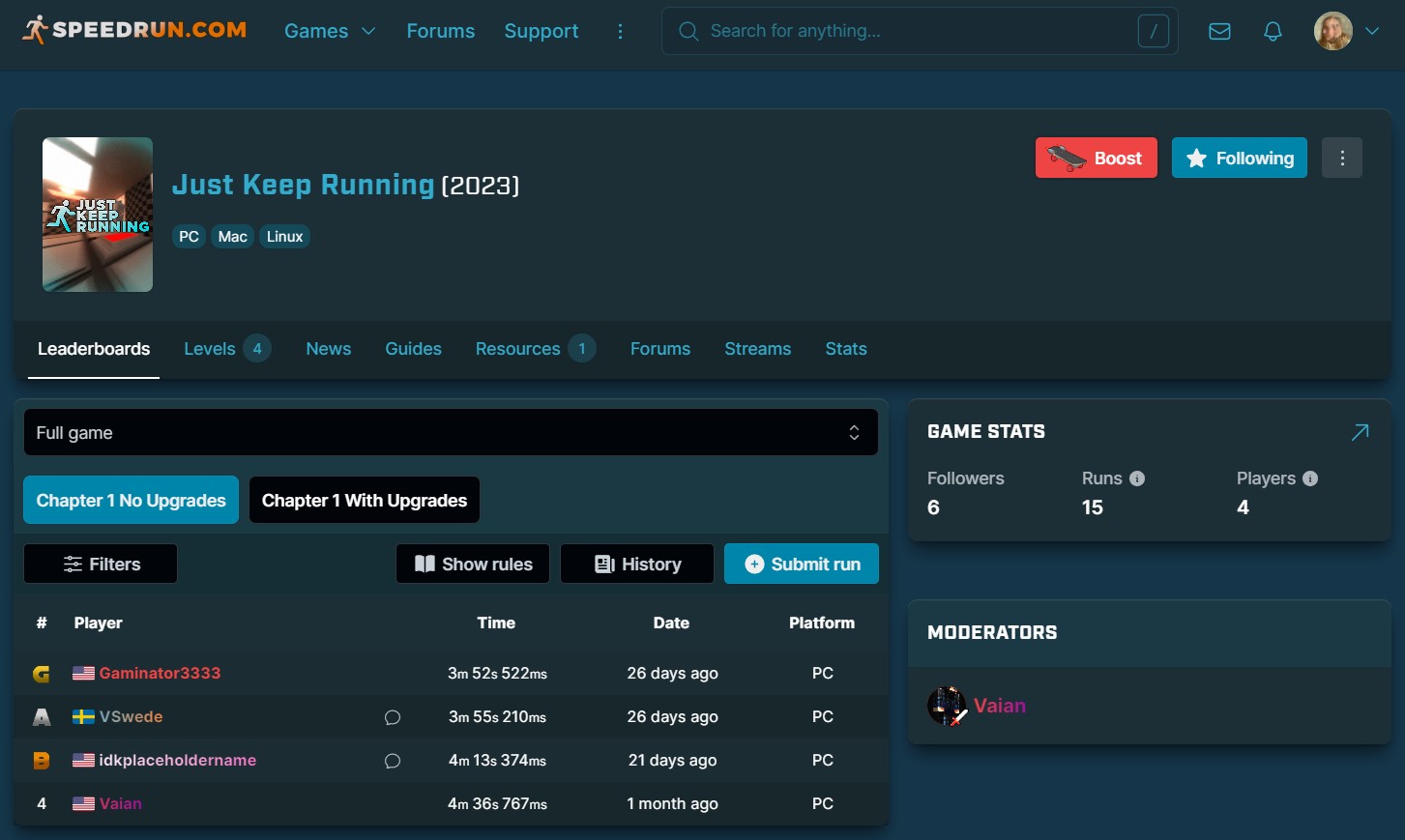1405x840 pixels.
Task: Open the notifications bell icon
Action: 1273,31
